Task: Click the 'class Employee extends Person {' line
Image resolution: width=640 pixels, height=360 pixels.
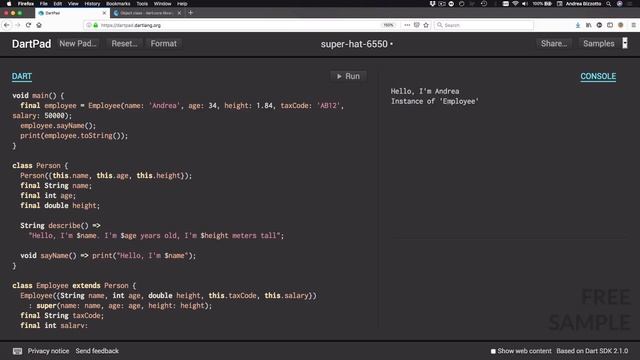Action: click(x=74, y=286)
